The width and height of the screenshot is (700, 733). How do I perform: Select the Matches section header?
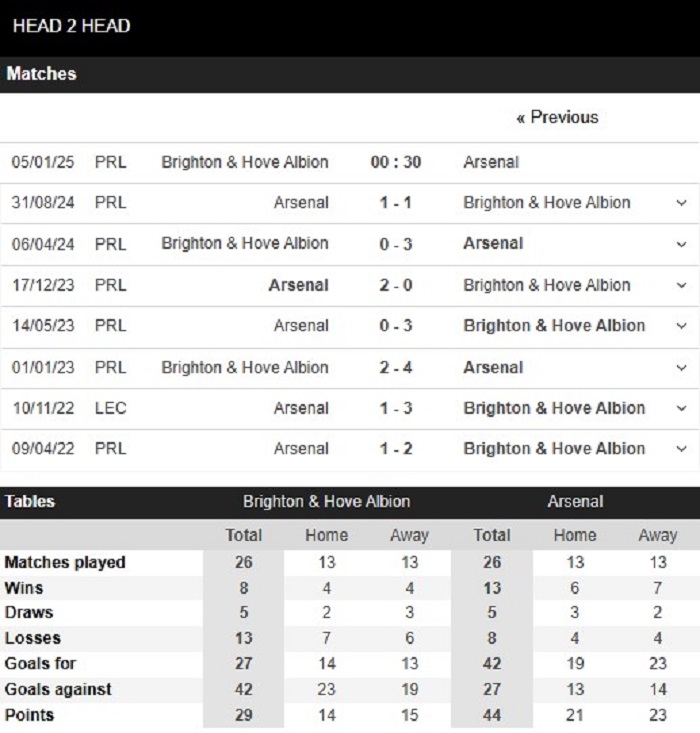(41, 74)
